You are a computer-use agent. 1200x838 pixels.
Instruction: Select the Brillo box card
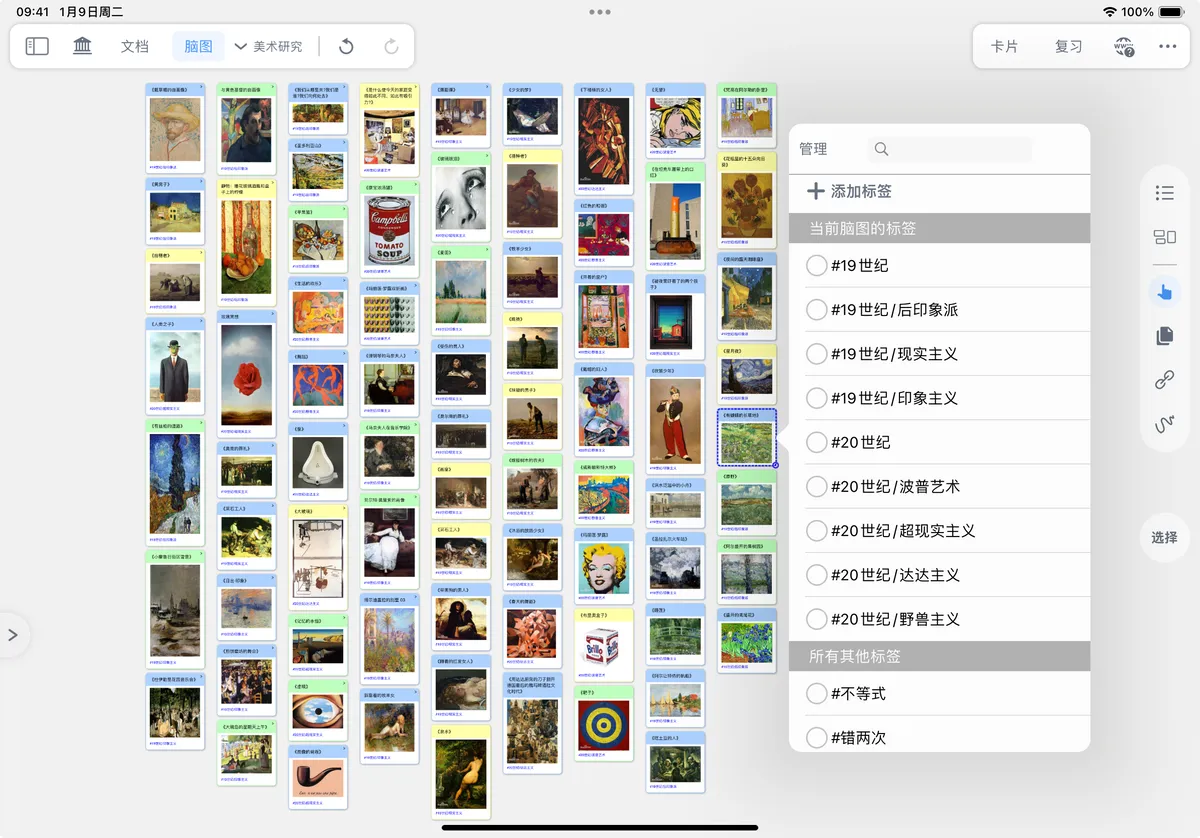(x=605, y=643)
